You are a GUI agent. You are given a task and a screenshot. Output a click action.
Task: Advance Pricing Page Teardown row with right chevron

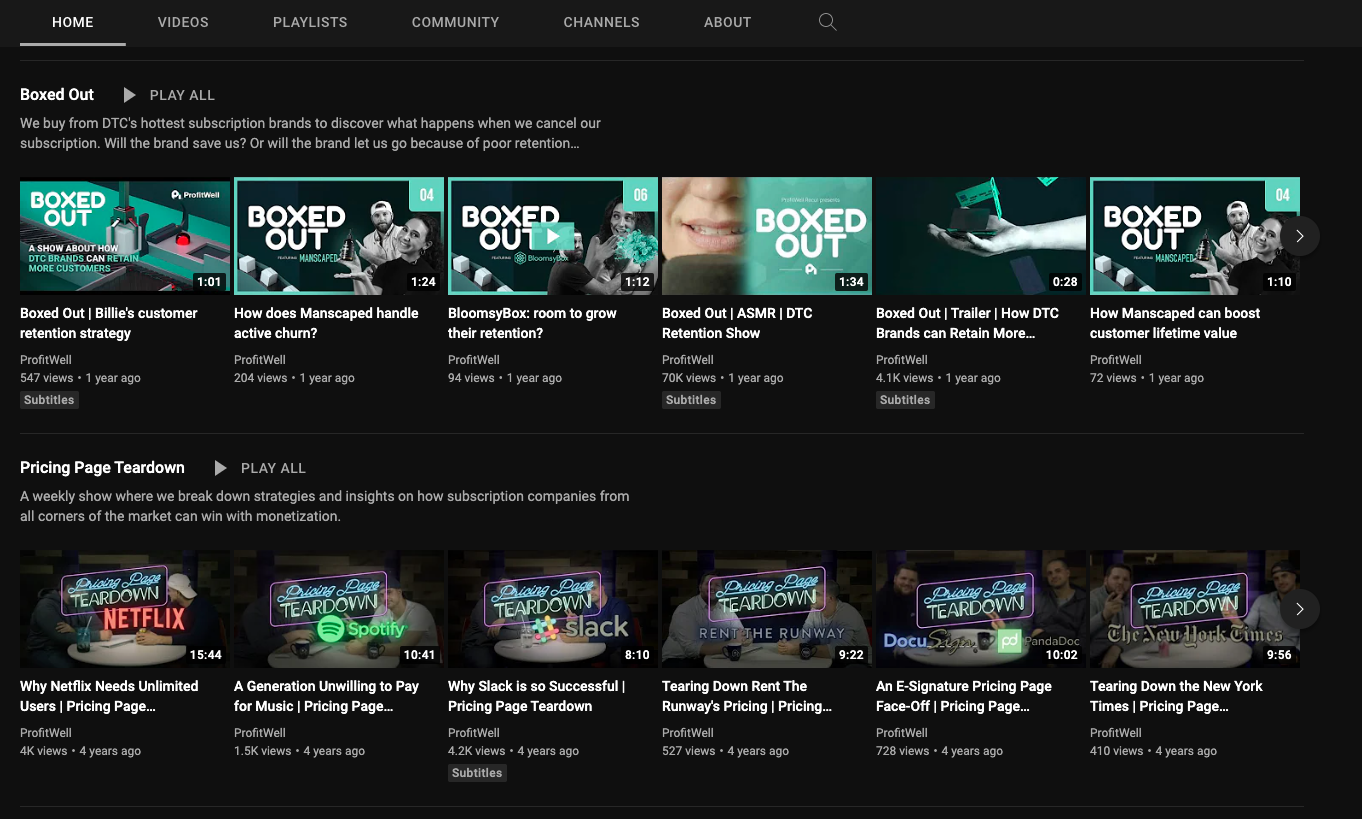click(x=1299, y=609)
